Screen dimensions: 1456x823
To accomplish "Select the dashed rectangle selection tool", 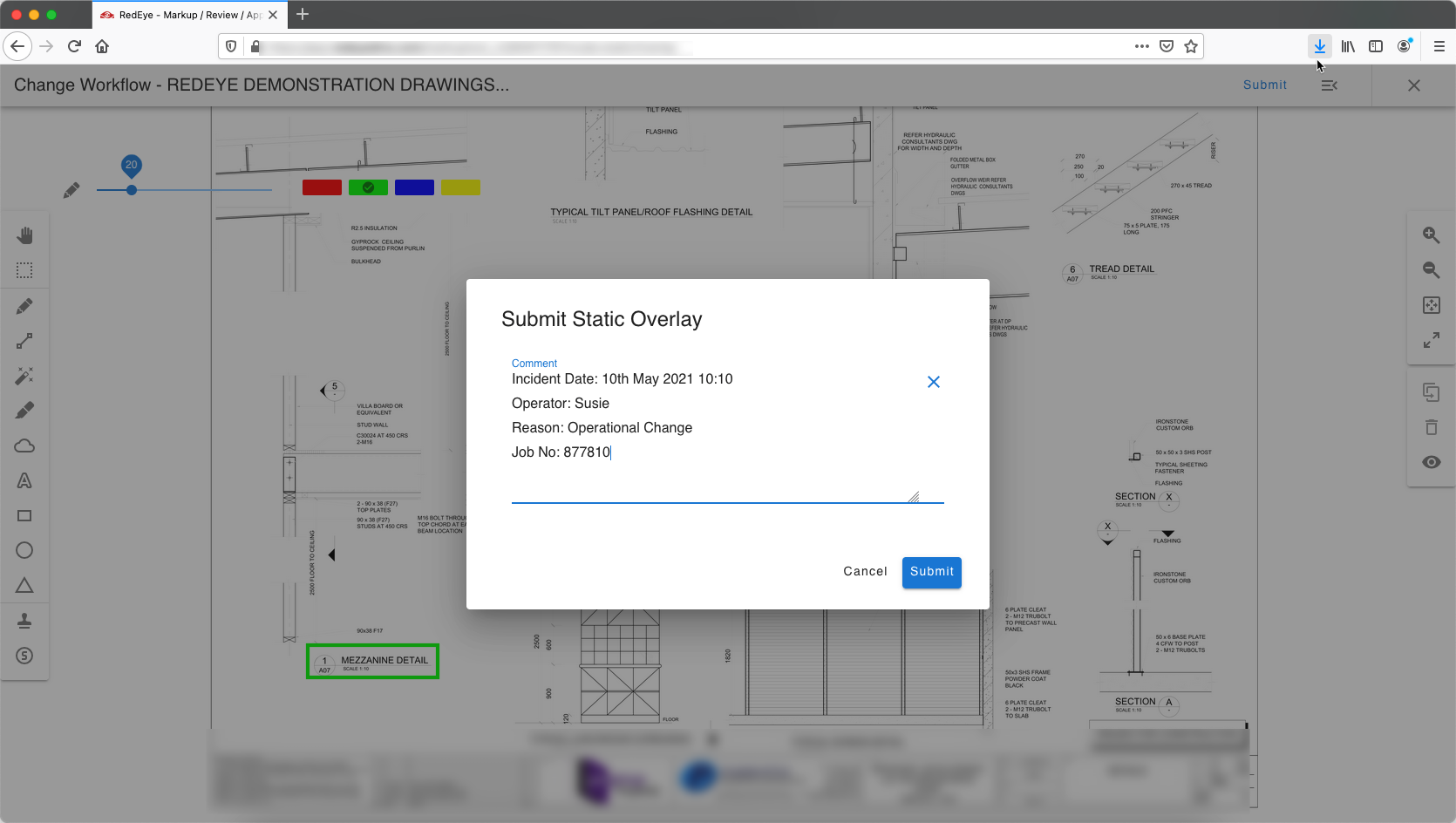I will [24, 270].
